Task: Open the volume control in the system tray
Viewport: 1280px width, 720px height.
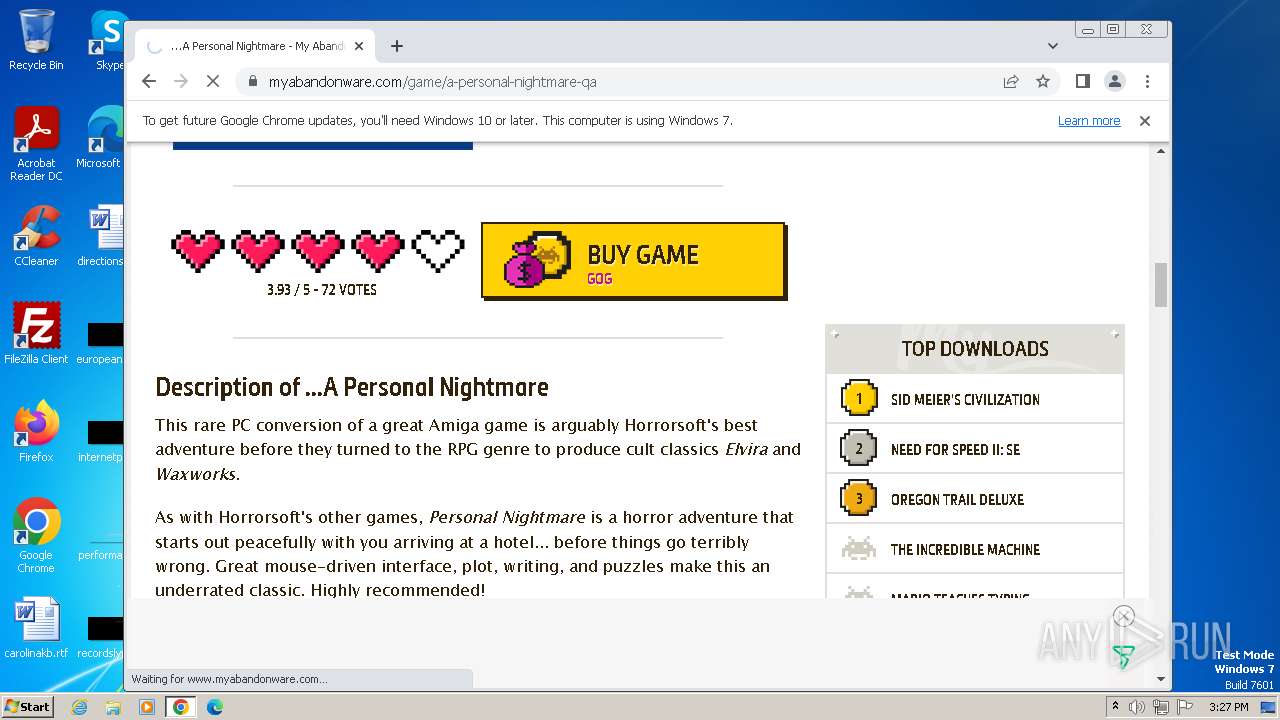Action: (1137, 707)
